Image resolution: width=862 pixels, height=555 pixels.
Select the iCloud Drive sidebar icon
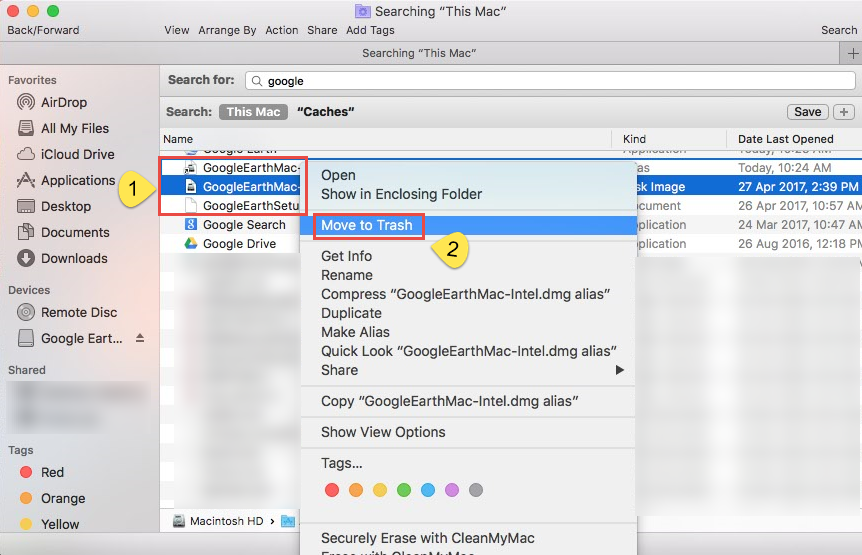[x=26, y=154]
